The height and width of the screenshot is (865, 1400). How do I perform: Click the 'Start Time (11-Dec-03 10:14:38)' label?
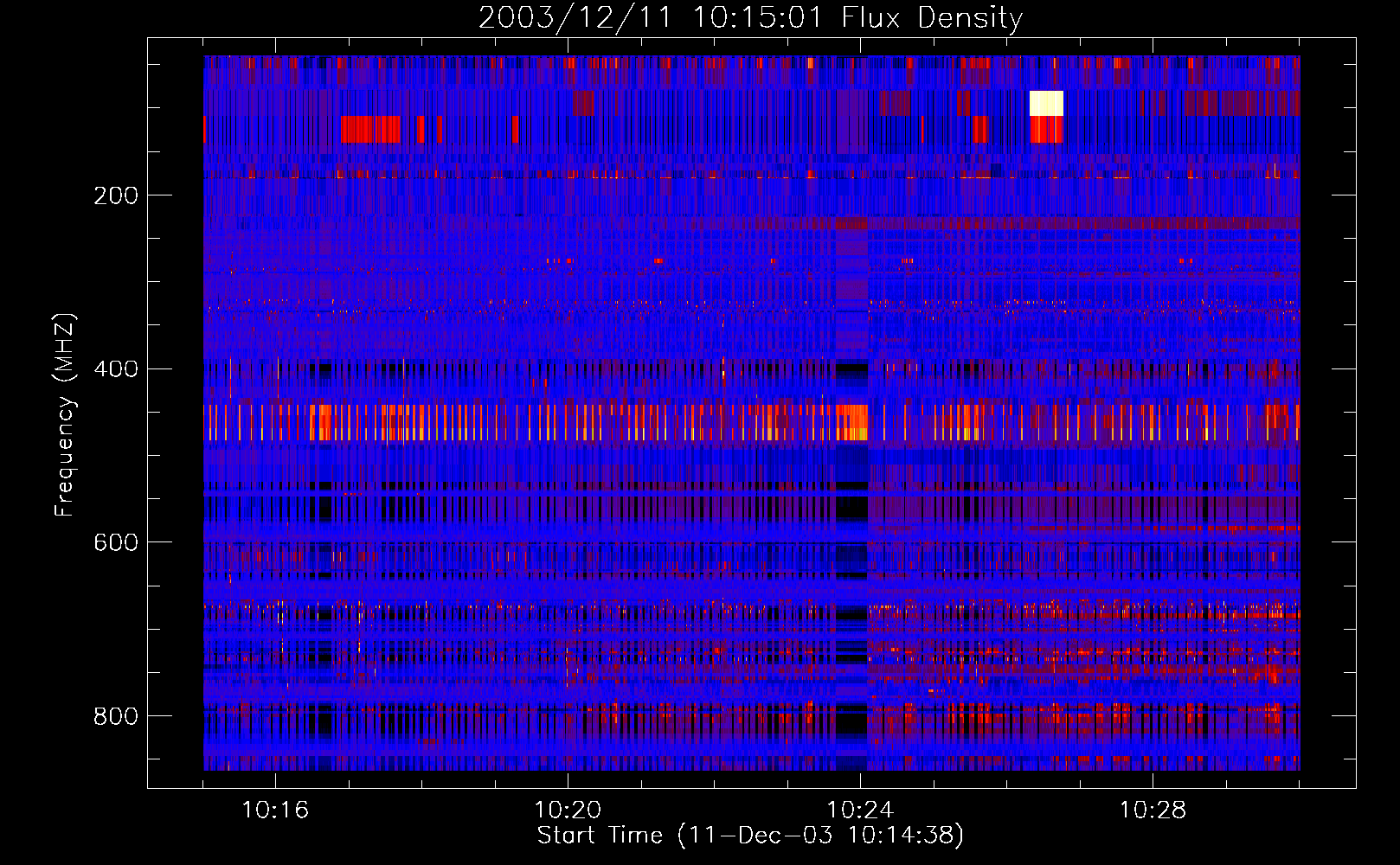(x=750, y=836)
